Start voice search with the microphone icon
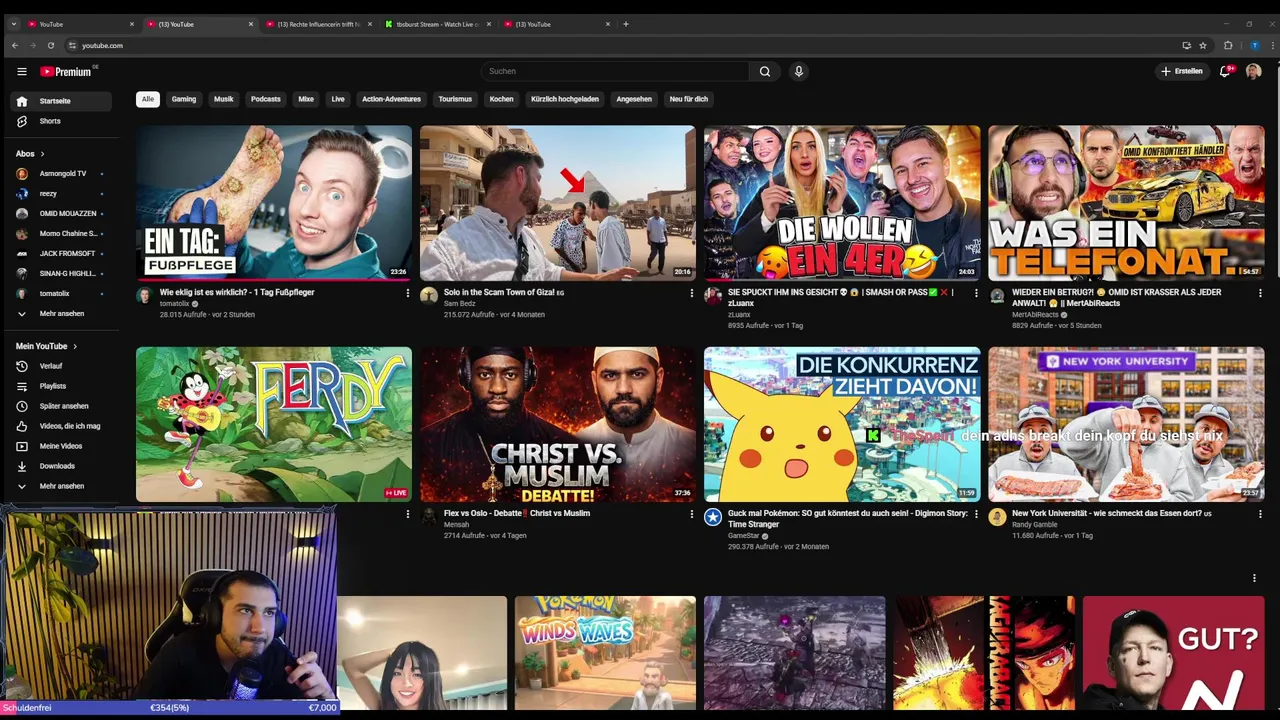 [x=798, y=71]
